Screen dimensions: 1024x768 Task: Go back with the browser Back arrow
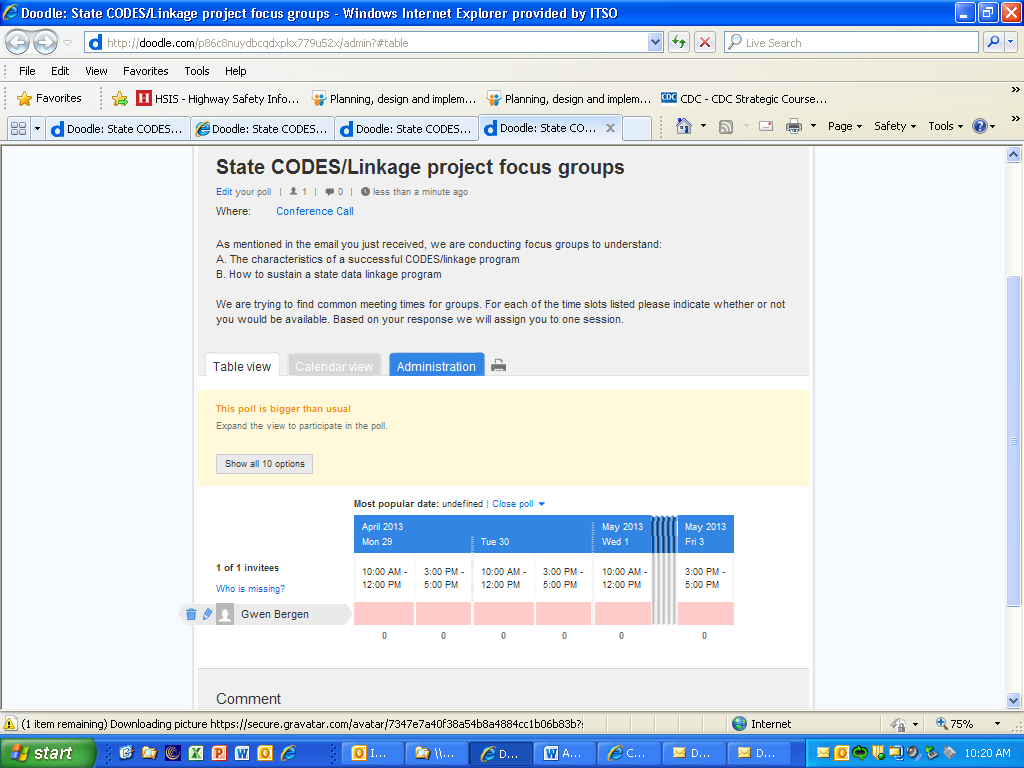[18, 42]
